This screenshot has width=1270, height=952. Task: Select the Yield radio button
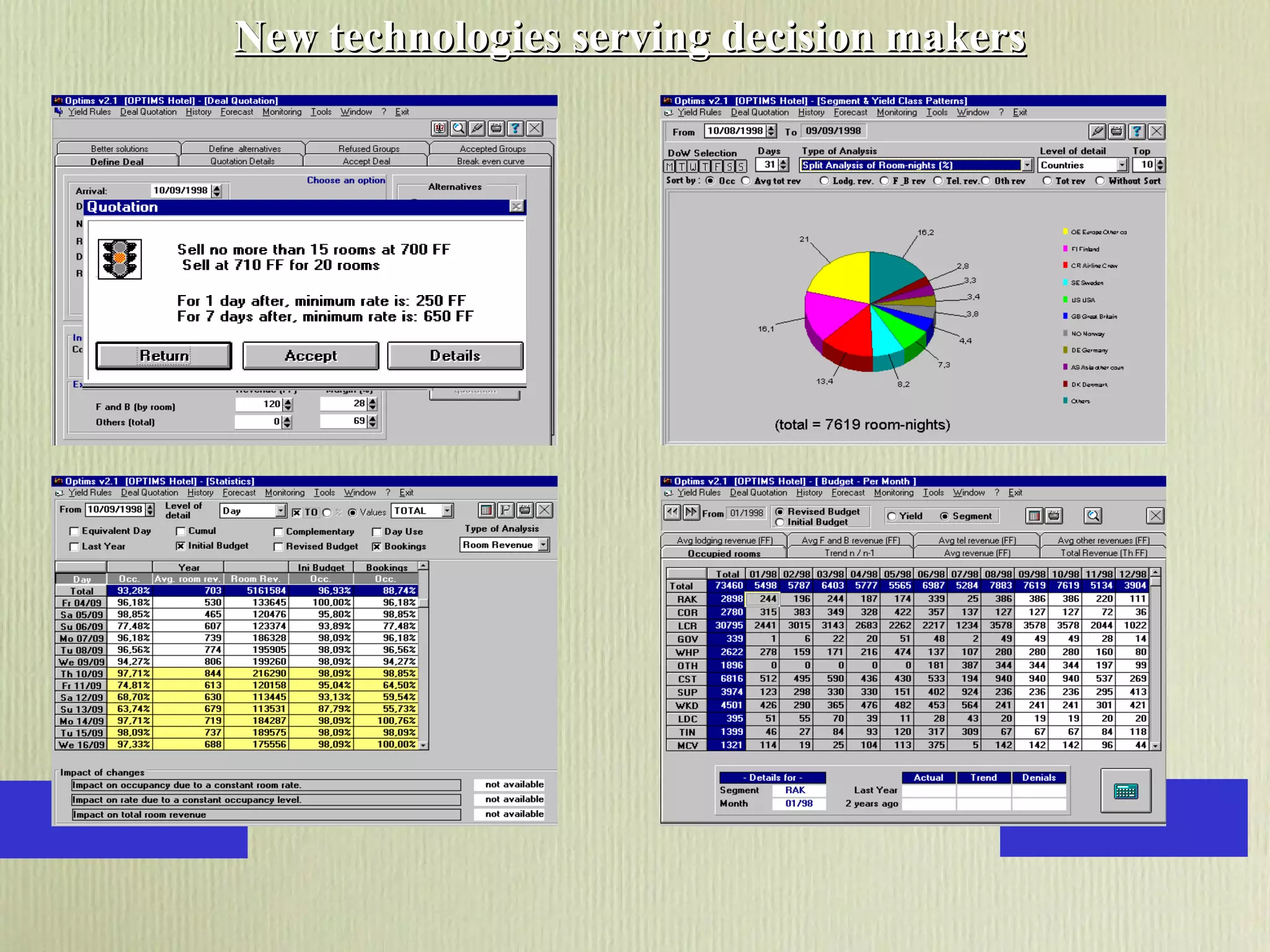coord(892,516)
